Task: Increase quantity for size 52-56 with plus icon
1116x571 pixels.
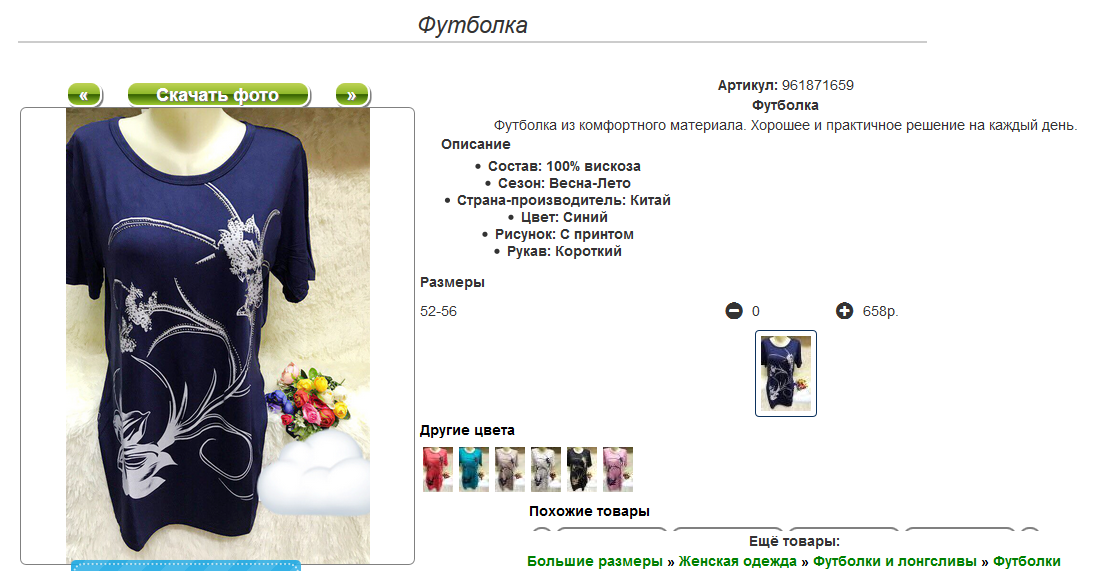Action: tap(844, 311)
